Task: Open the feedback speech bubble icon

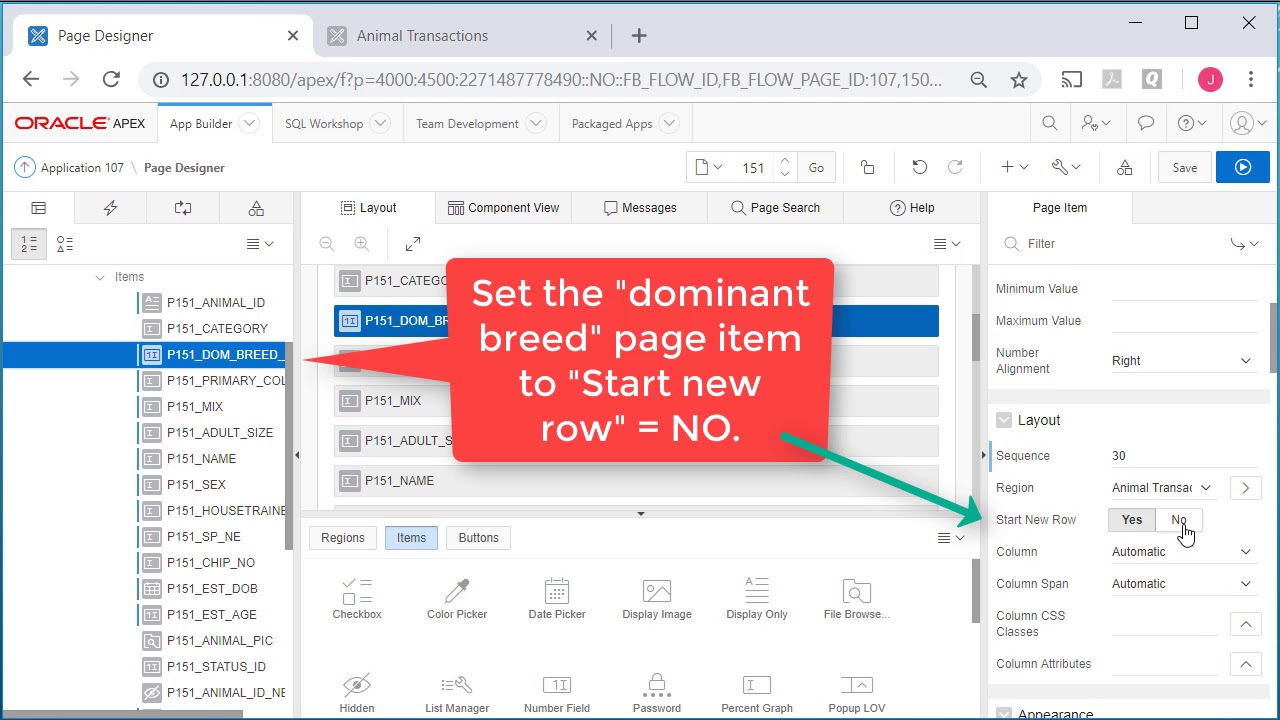Action: [1146, 124]
